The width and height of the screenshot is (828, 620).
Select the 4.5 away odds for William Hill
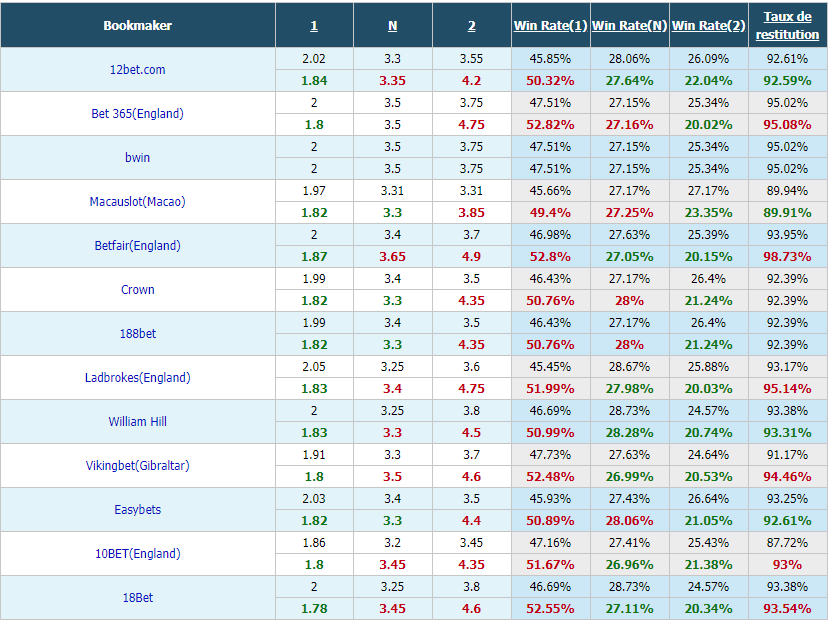pos(472,433)
